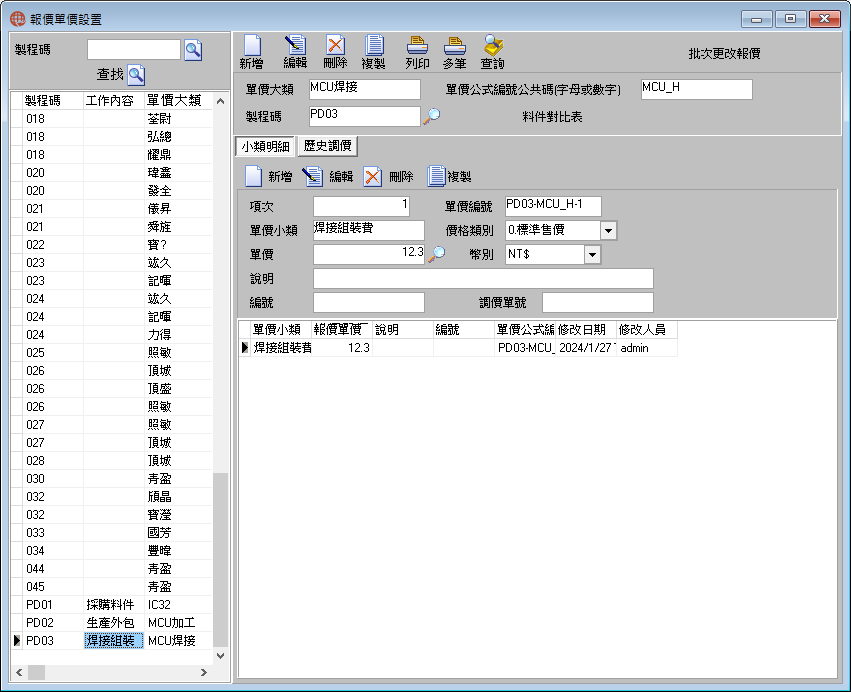Click the 報價單價 column header in the detail grid

click(341, 329)
